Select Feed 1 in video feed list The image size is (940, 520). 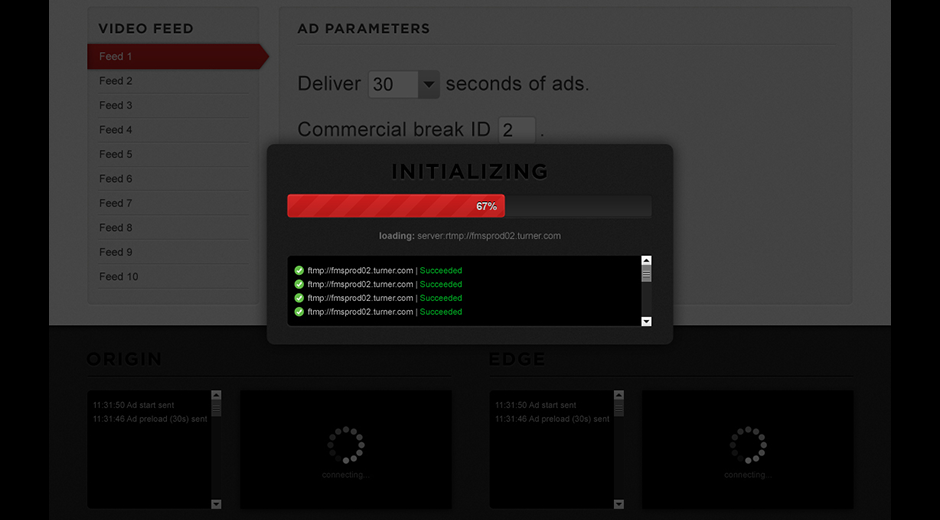[116, 57]
